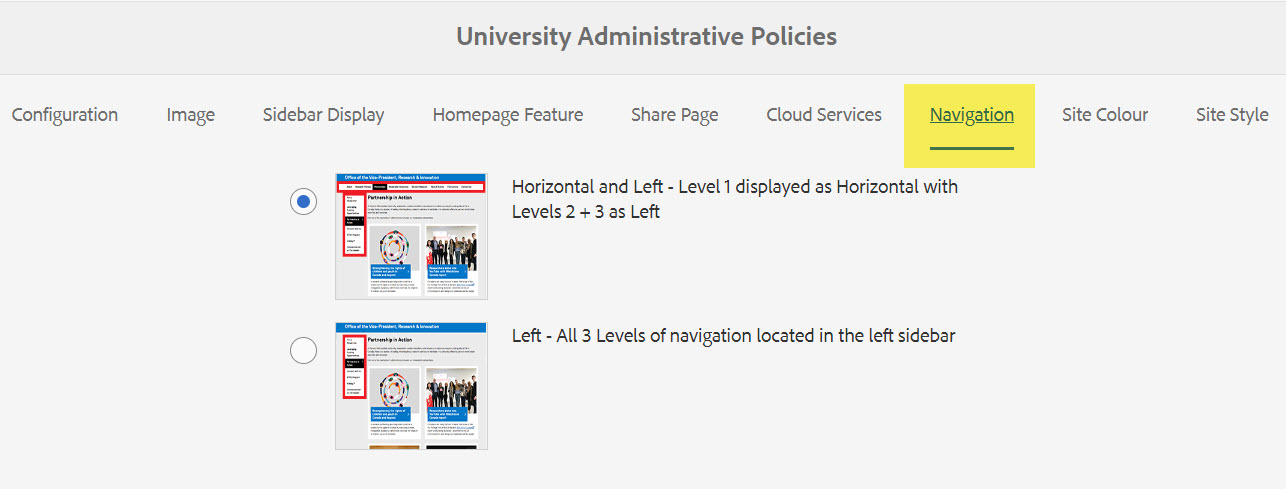This screenshot has width=1286, height=489.
Task: Choose the Left sidebar navigation radio button
Action: point(303,350)
